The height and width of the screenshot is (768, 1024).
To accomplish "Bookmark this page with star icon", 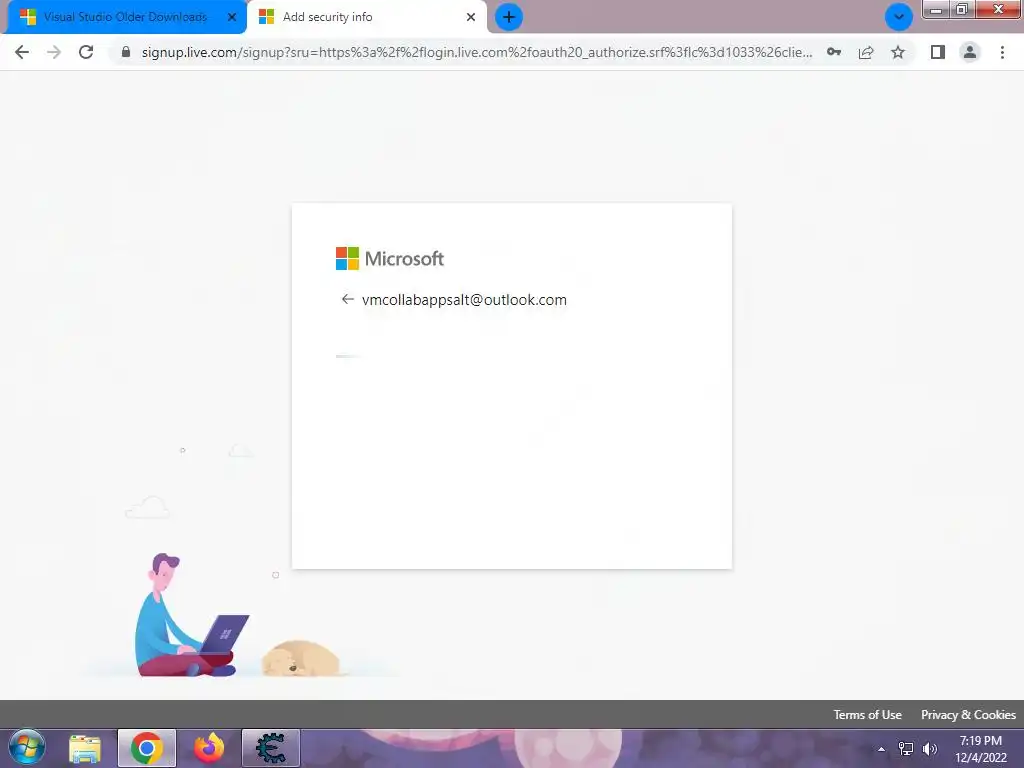I will 898,52.
